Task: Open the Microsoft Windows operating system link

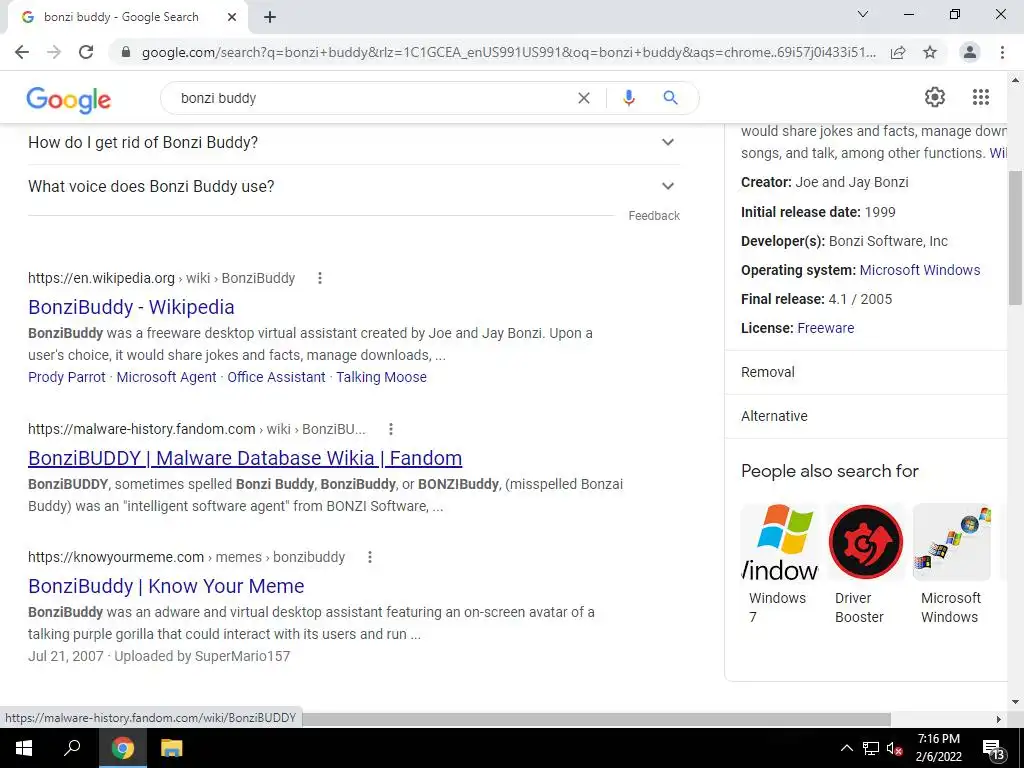Action: pos(920,270)
